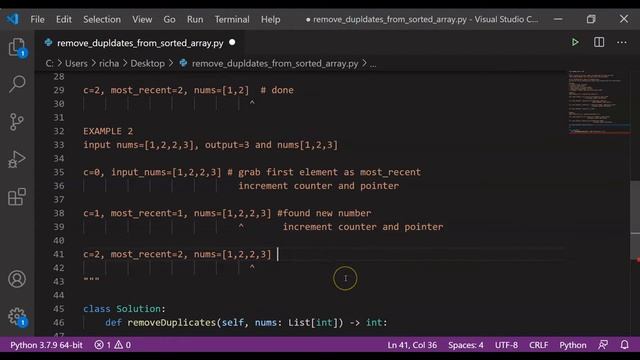Viewport: 640px width, 360px height.
Task: Change language mode via Python
Action: click(x=573, y=345)
